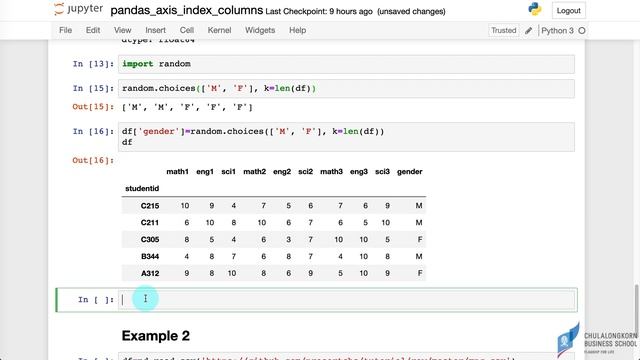Viewport: 640px width, 360px height.
Task: Click Last Checkpoint 9 hours ago text
Action: [x=319, y=11]
